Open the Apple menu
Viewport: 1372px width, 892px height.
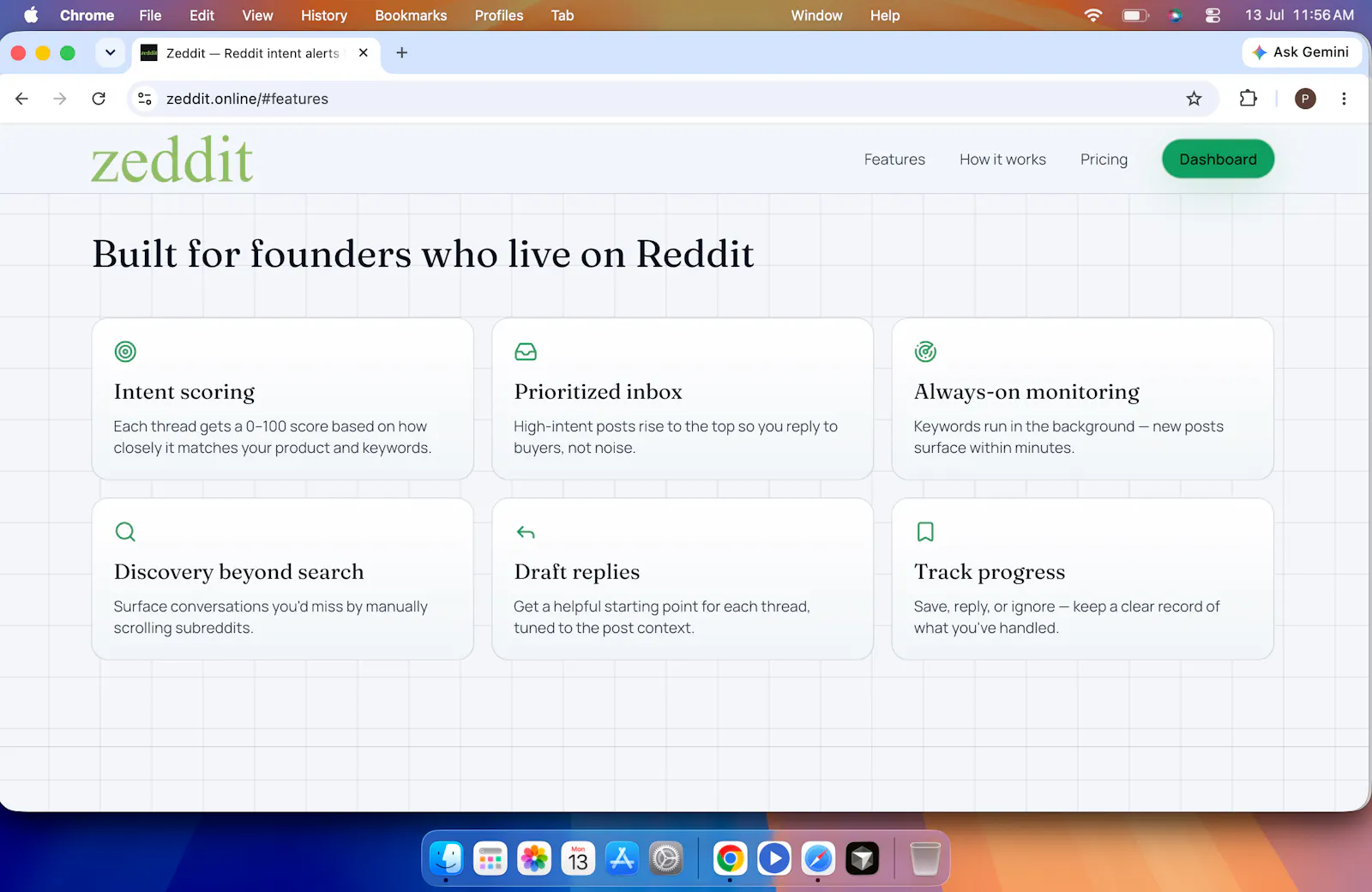click(31, 15)
